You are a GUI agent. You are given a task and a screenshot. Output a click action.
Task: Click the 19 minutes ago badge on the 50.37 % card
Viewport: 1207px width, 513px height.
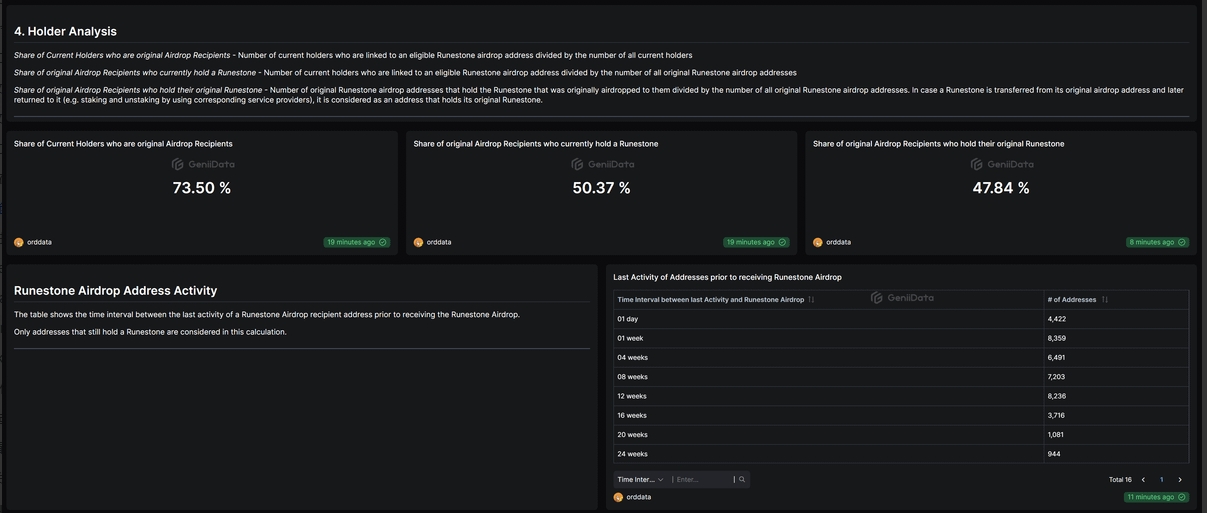(x=755, y=242)
